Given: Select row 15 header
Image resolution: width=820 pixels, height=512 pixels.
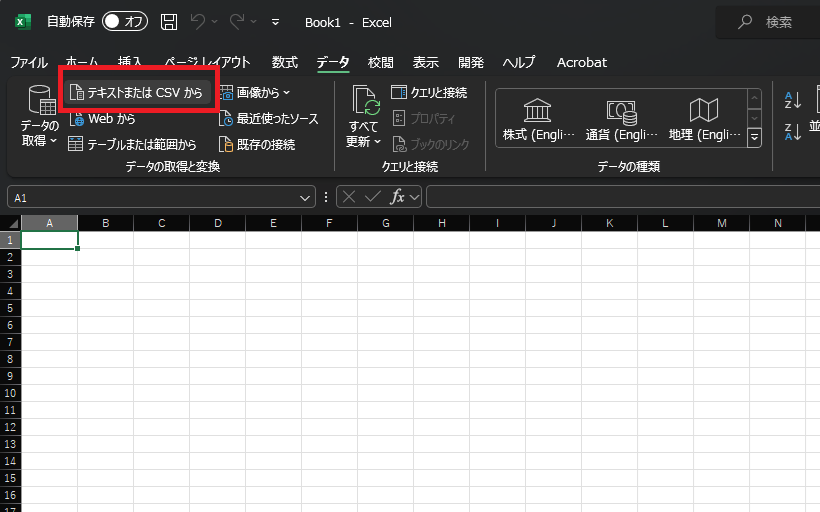Looking at the screenshot, I should coord(10,478).
